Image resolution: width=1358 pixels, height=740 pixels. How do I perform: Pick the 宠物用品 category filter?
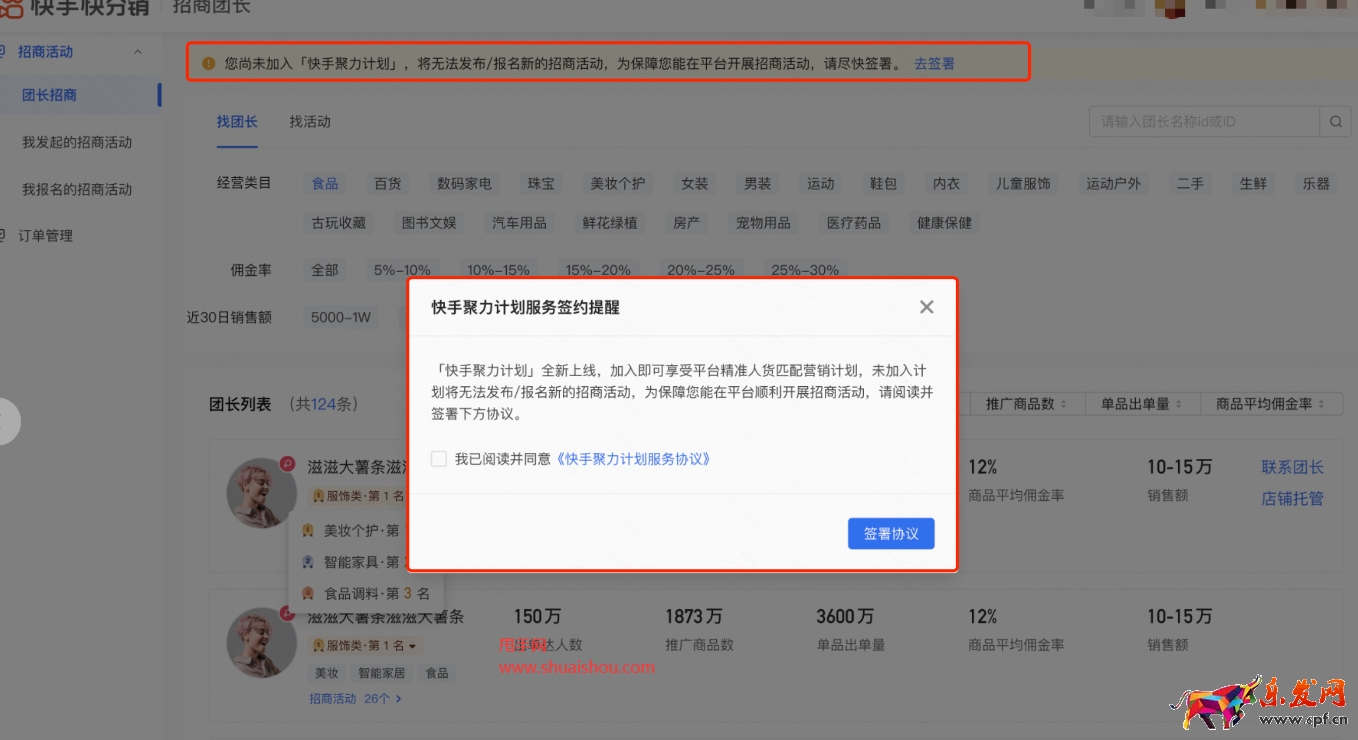pyautogui.click(x=763, y=223)
